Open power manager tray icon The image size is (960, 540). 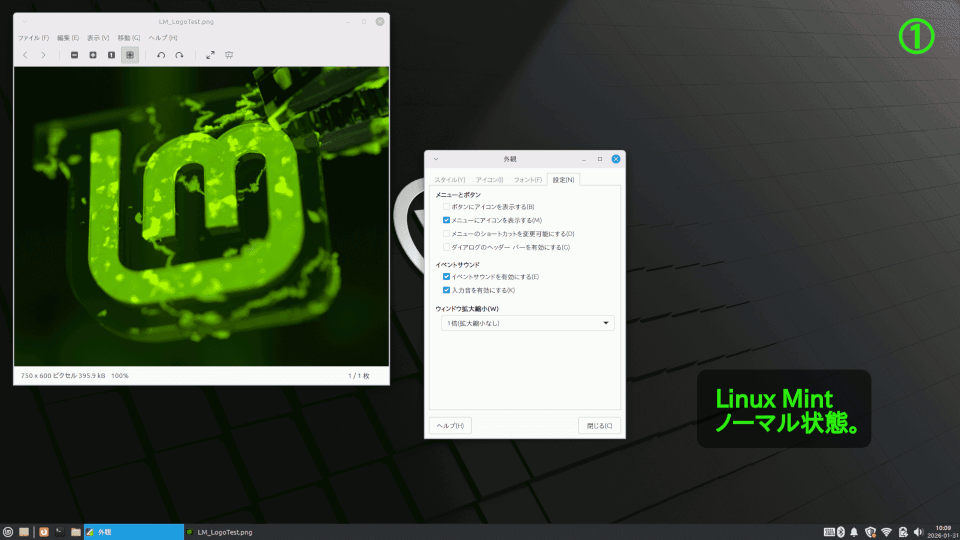[903, 532]
